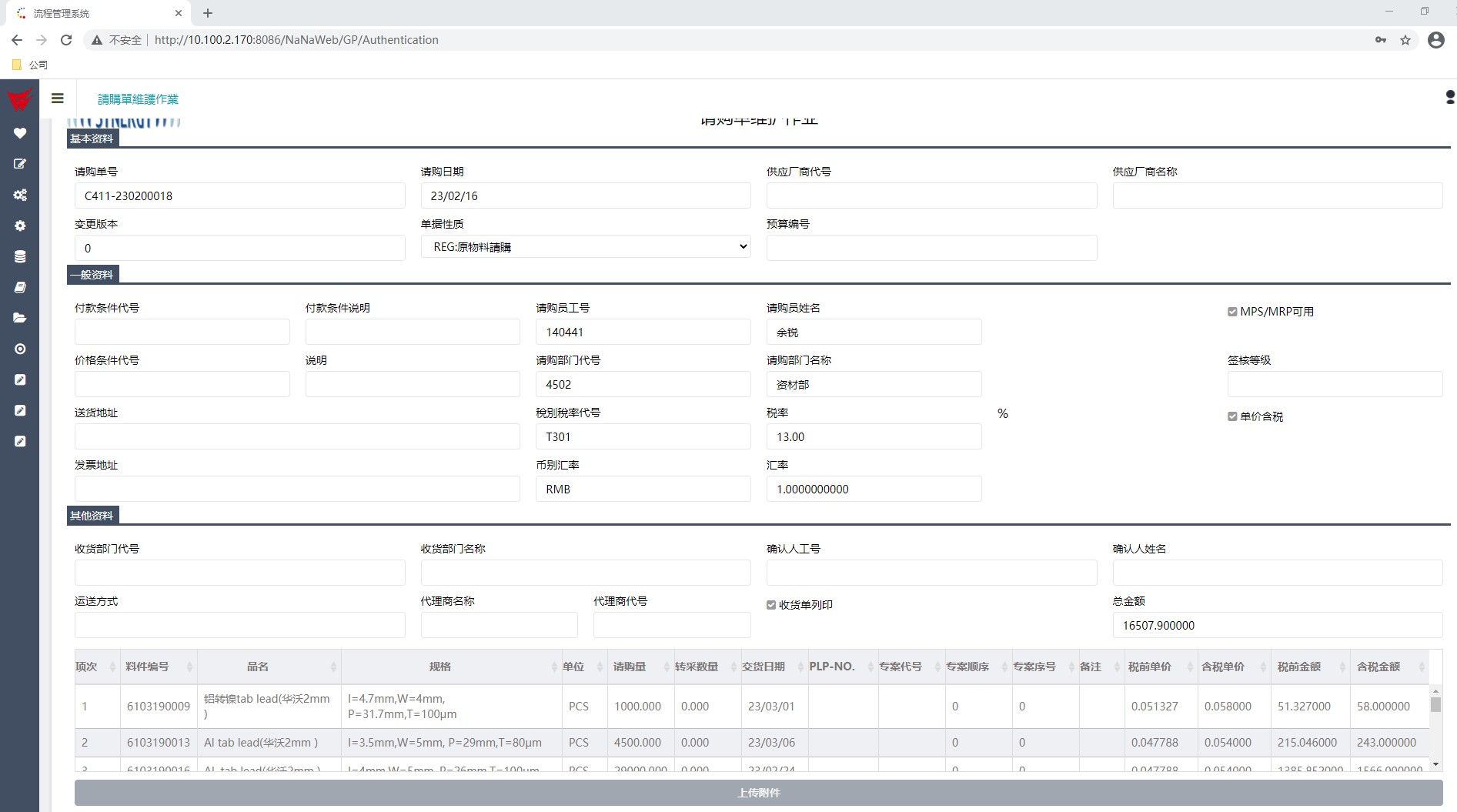1457x812 pixels.
Task: Click the browser back arrow
Action: (17, 40)
